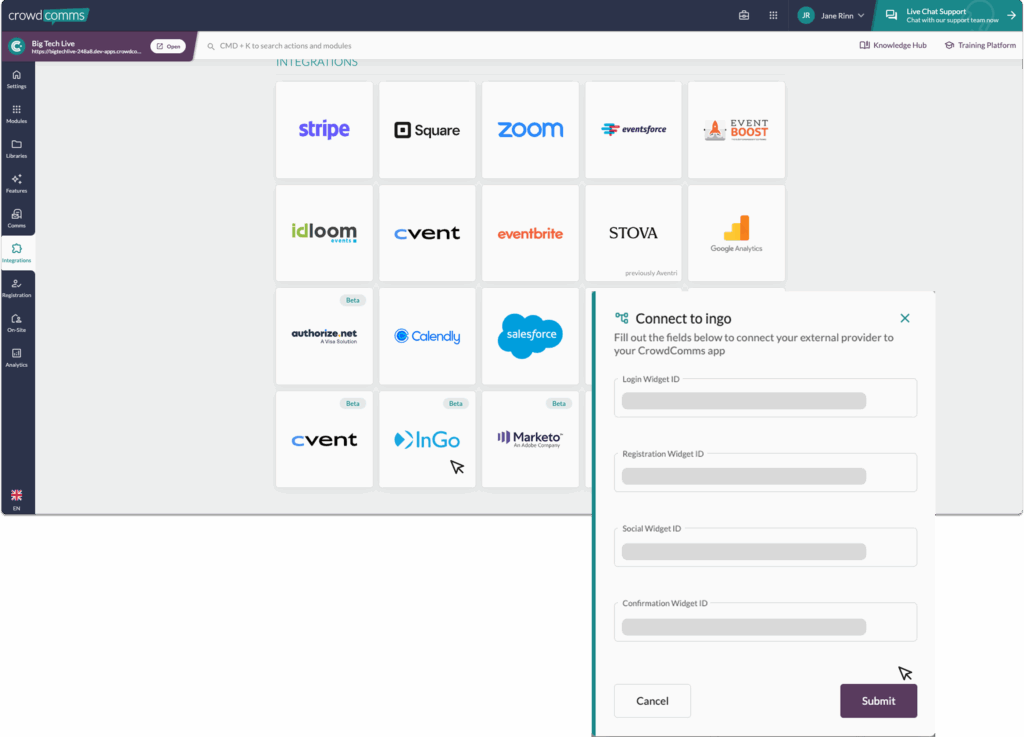The image size is (1024, 737).
Task: Close the Connect to ingo panel
Action: click(x=905, y=318)
